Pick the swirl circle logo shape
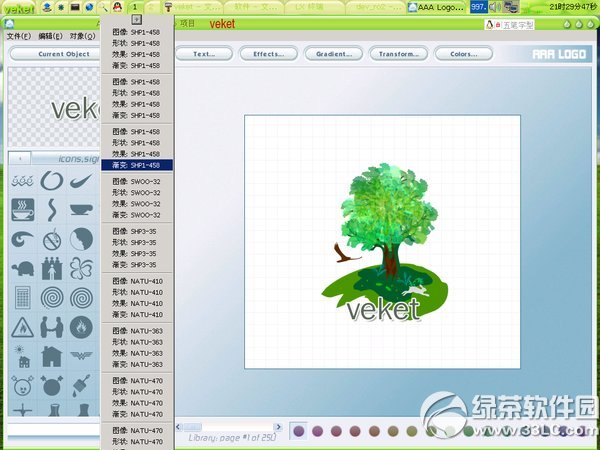The width and height of the screenshot is (600, 450). click(x=52, y=180)
